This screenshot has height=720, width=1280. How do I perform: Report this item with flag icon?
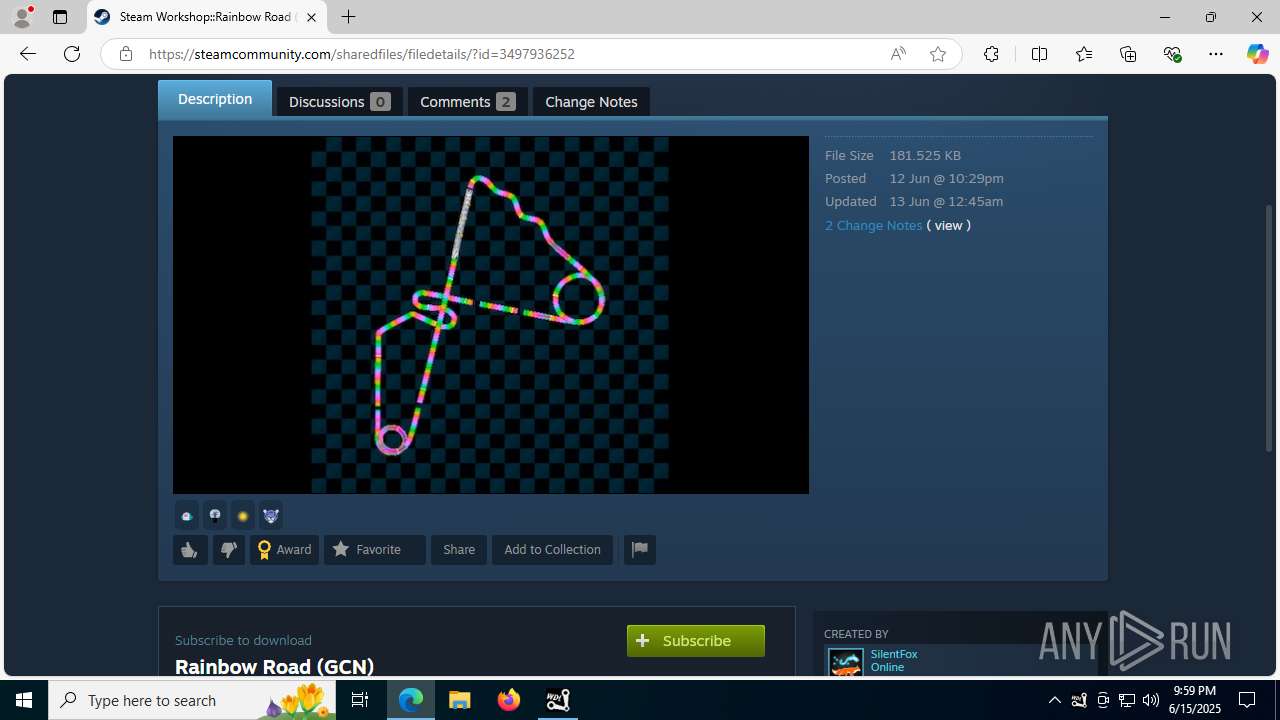[x=640, y=550]
